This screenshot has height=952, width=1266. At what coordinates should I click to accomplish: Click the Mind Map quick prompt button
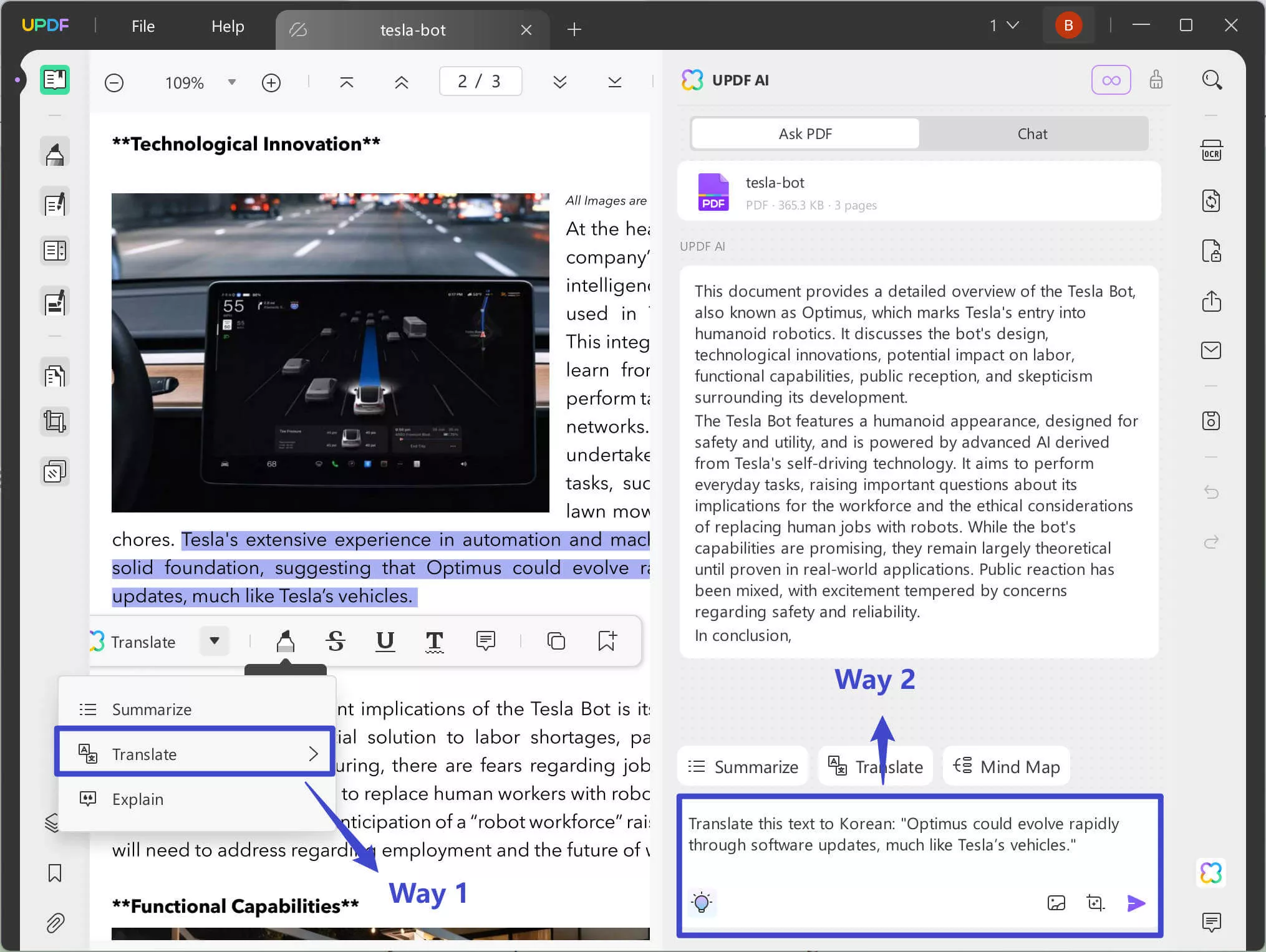coord(1007,766)
